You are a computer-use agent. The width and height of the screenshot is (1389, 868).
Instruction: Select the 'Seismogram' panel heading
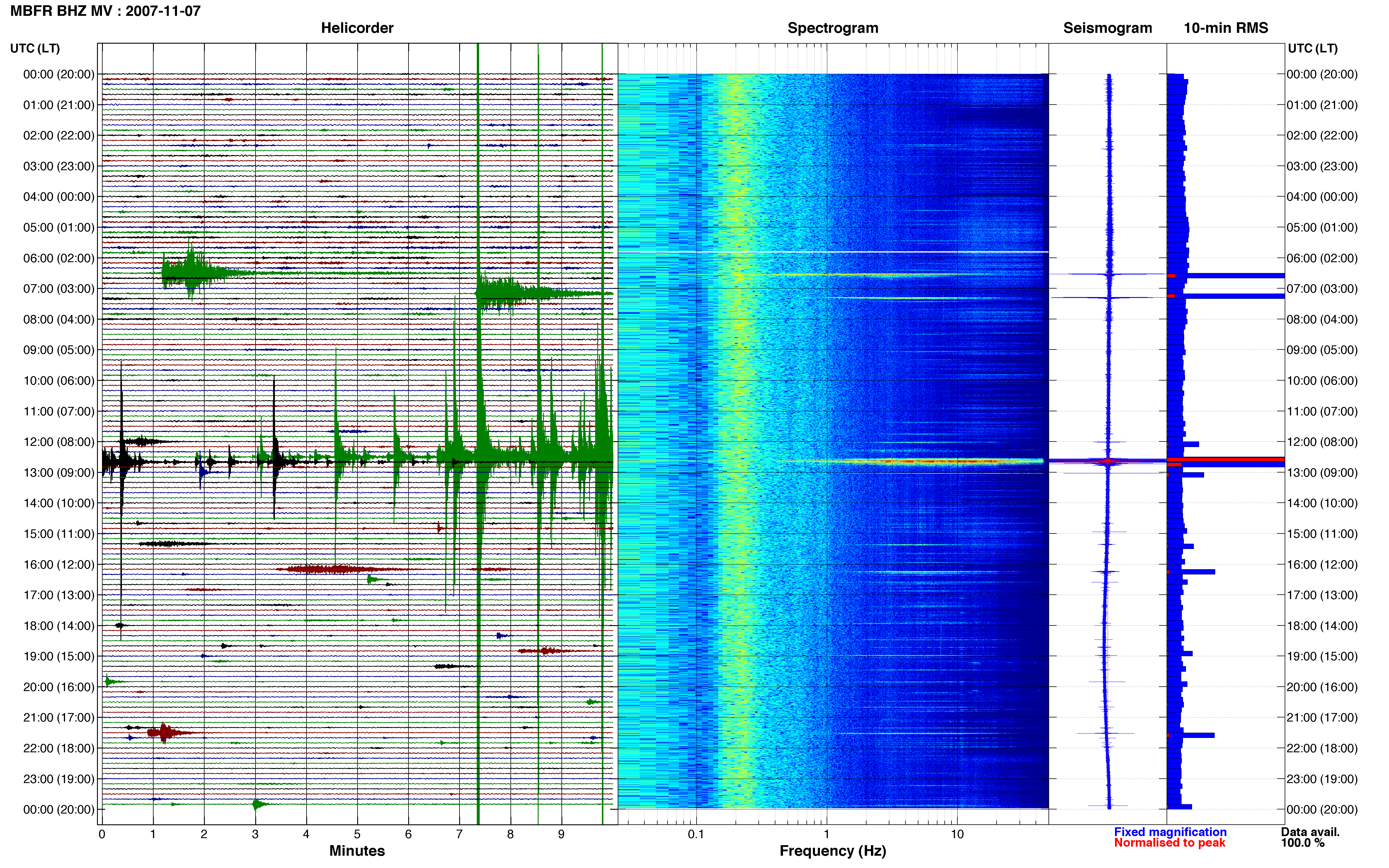[x=1107, y=28]
